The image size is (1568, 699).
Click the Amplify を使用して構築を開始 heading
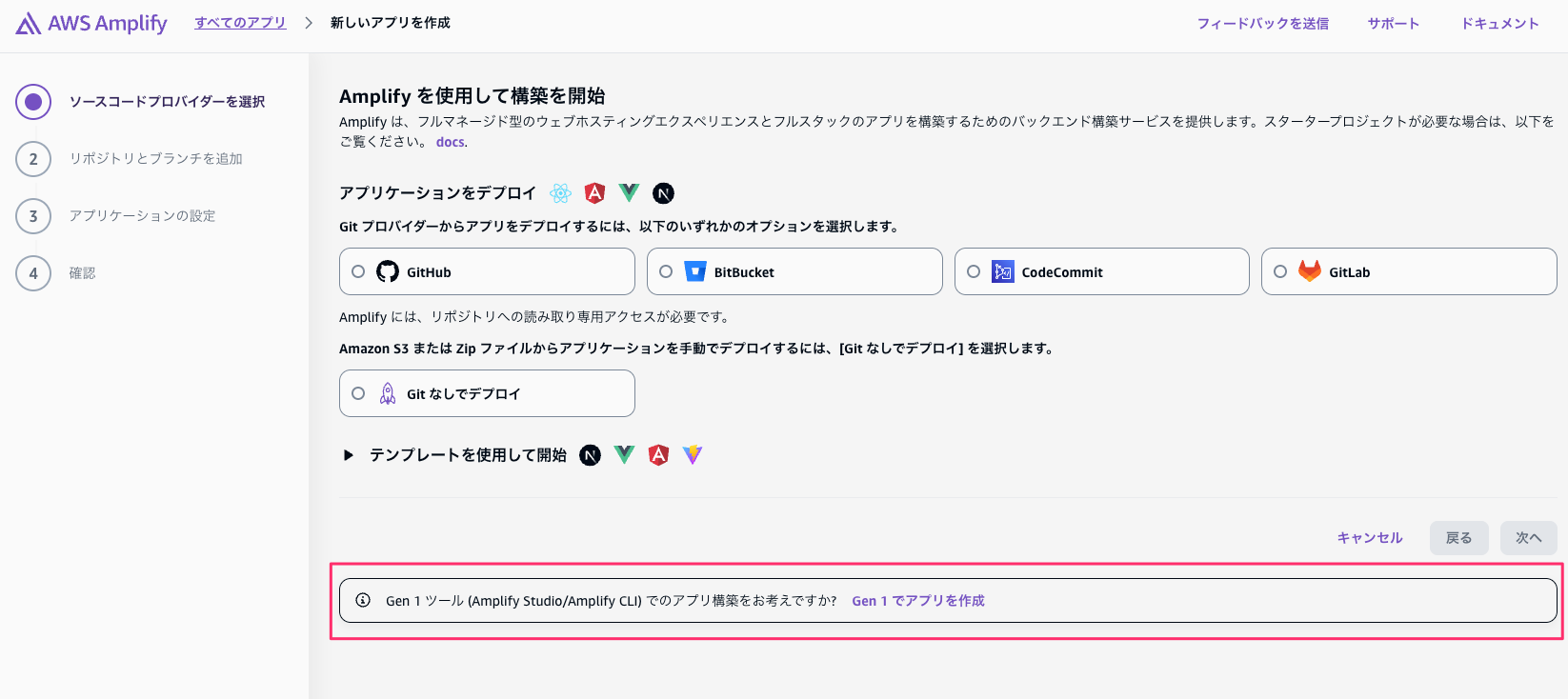[x=472, y=96]
